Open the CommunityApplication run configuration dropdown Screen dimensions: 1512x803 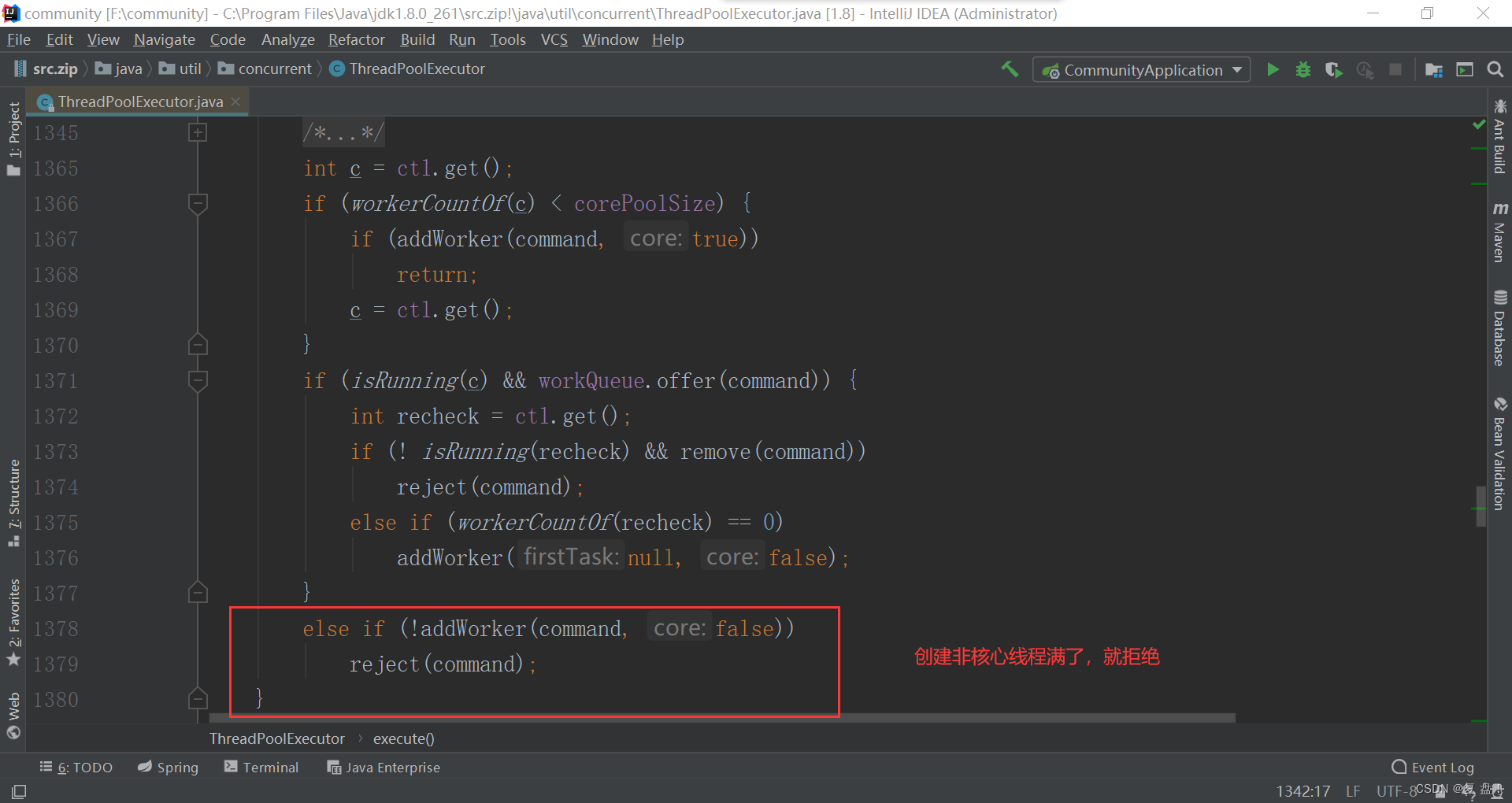point(1141,70)
